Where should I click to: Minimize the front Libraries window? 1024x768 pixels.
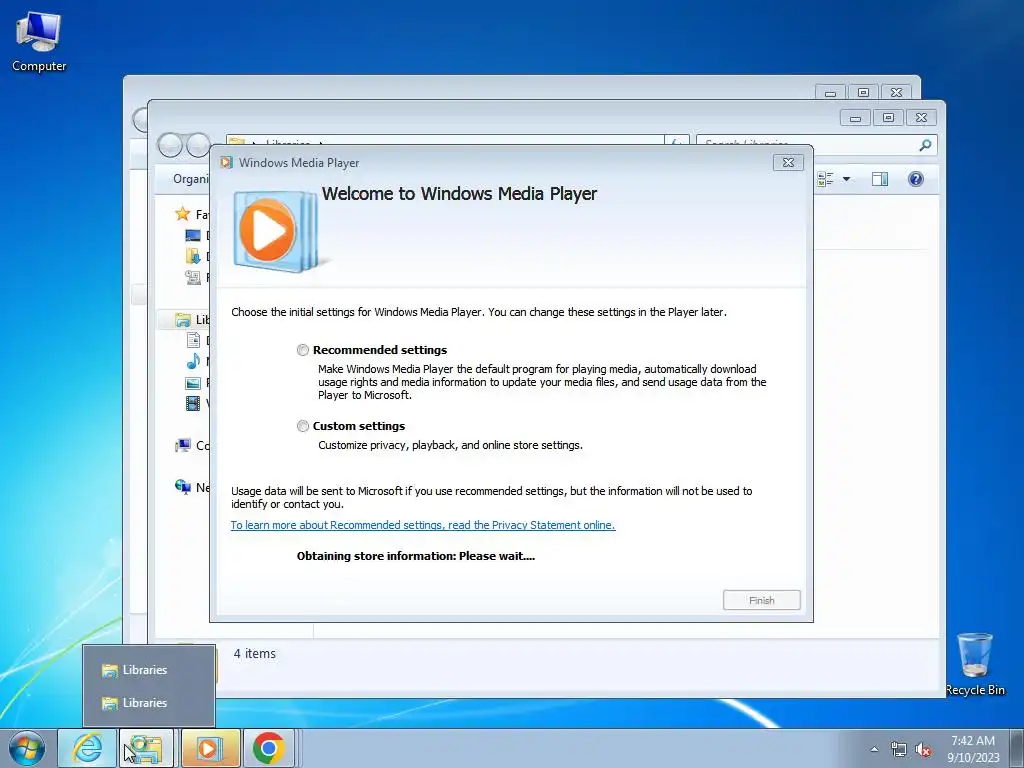coord(856,118)
